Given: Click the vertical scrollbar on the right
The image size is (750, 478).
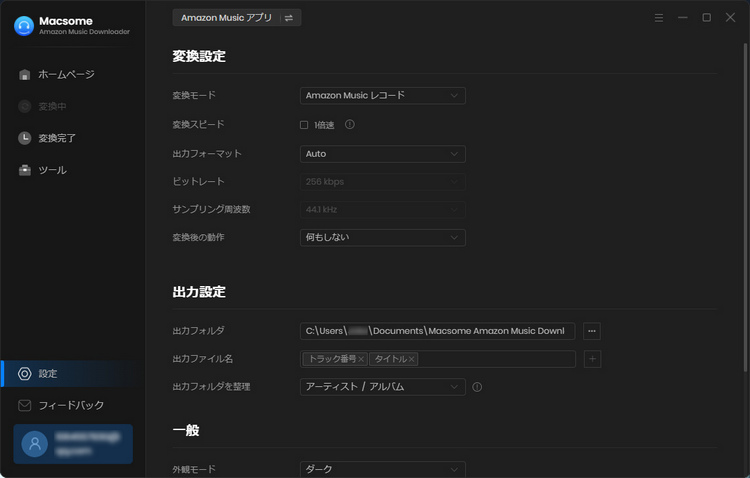Looking at the screenshot, I should tap(745, 207).
